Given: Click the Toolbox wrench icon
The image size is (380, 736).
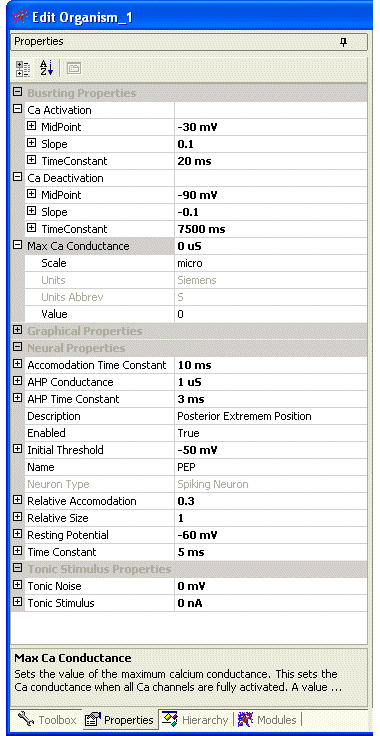Looking at the screenshot, I should [x=26, y=719].
